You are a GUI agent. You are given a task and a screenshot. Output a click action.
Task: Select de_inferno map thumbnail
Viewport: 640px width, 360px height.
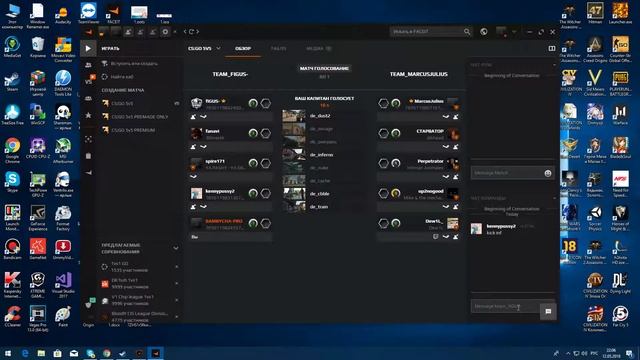point(294,155)
